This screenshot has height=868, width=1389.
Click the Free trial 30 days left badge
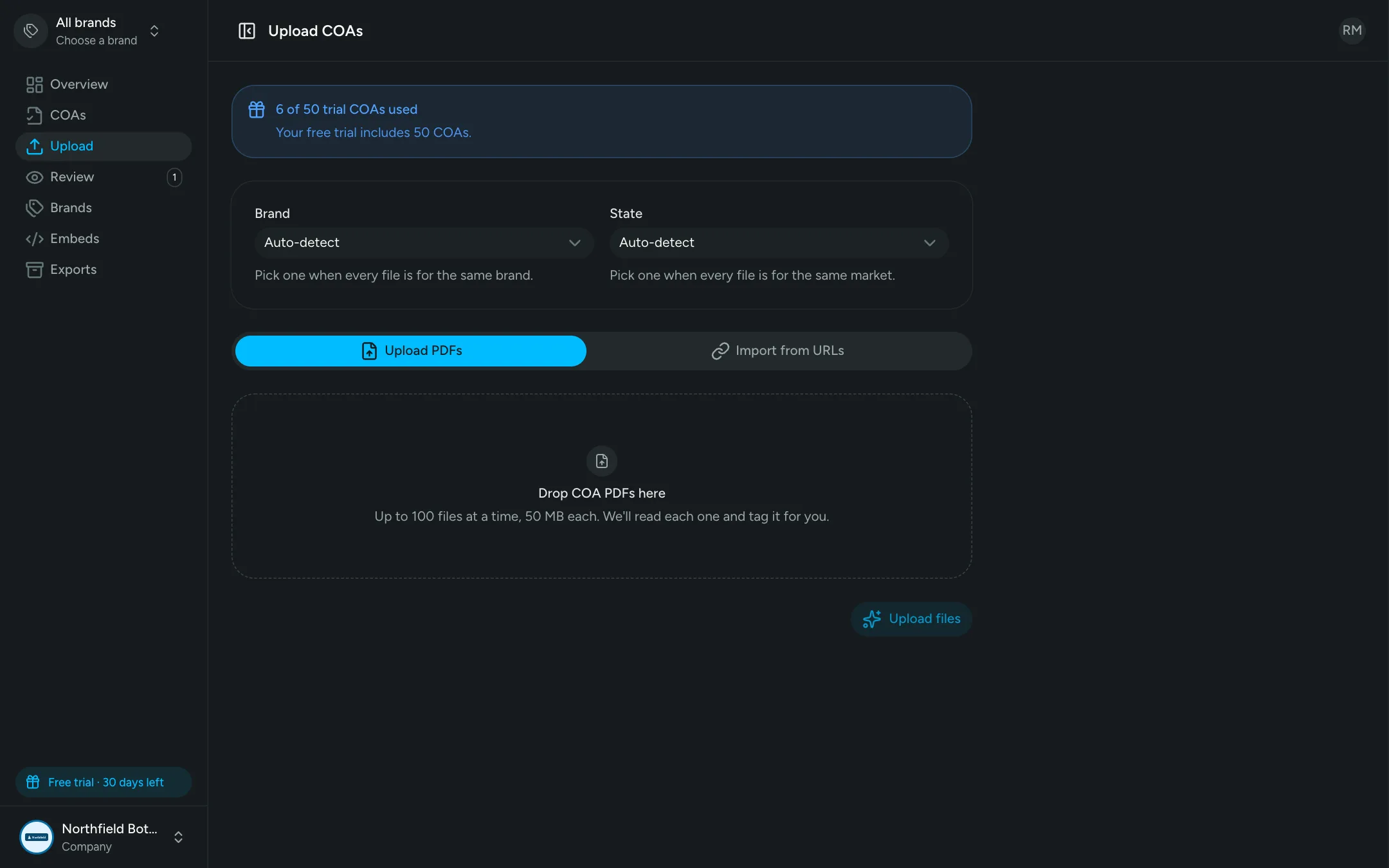[x=104, y=782]
